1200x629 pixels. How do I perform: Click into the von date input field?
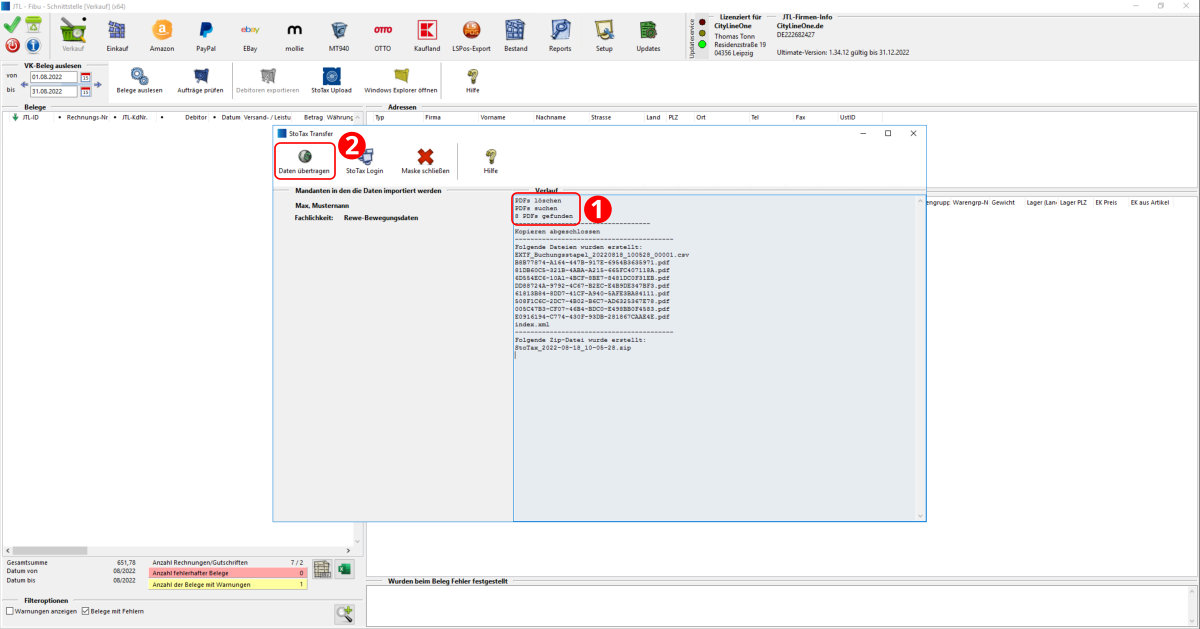point(53,77)
